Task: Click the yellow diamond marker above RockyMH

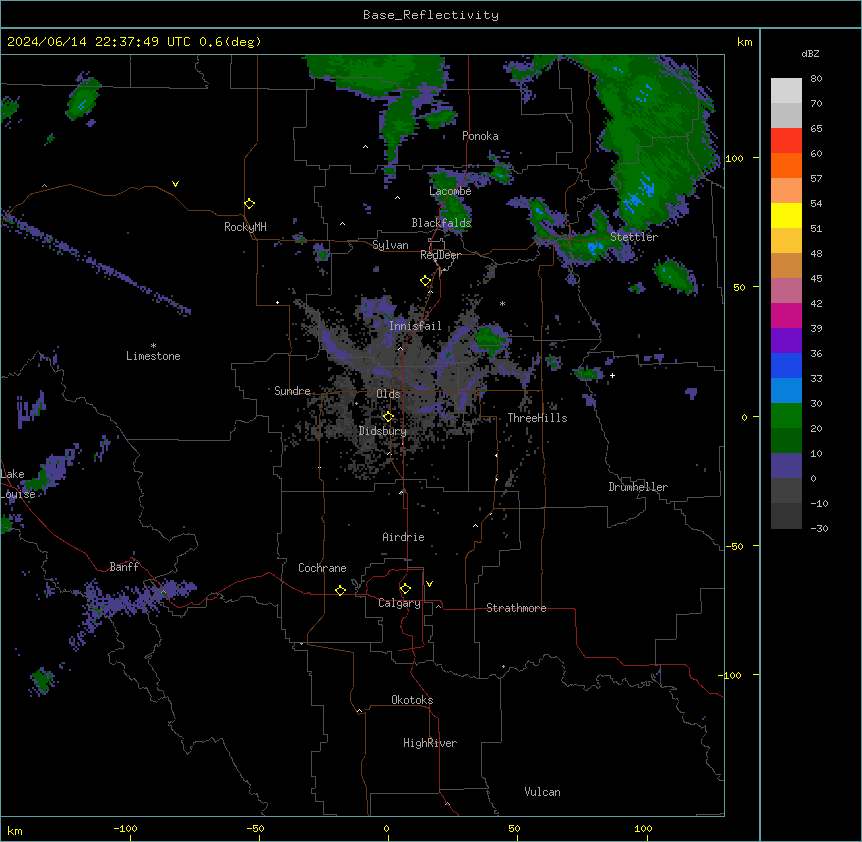Action: 249,204
